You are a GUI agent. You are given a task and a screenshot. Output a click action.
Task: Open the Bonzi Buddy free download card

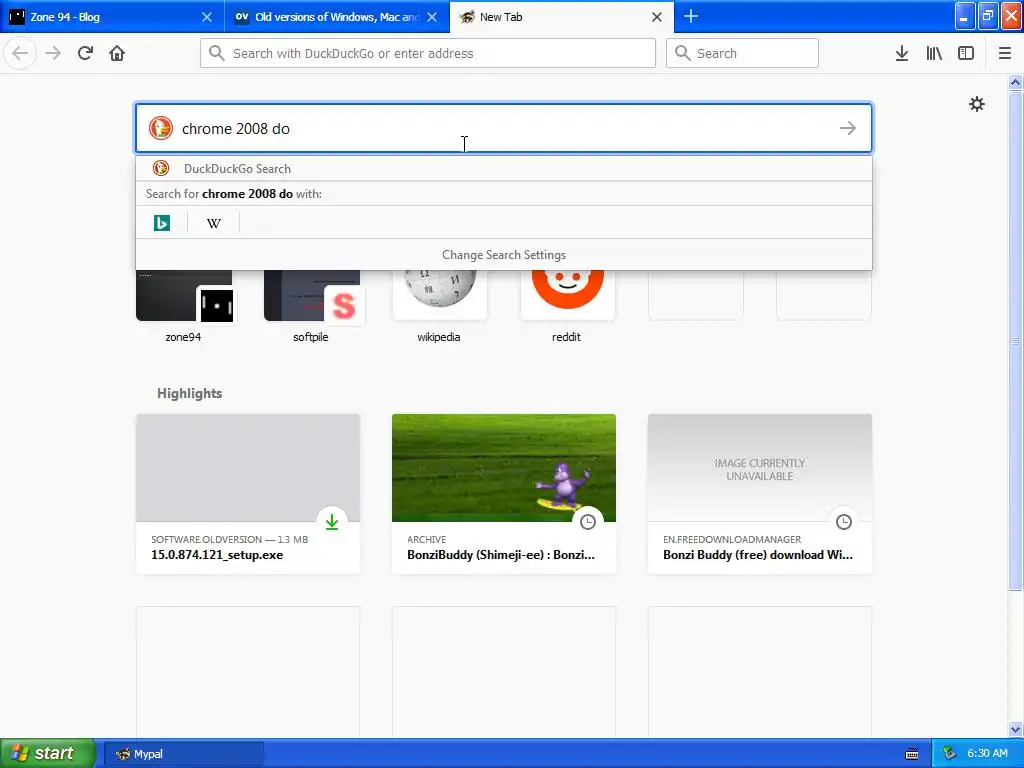point(760,494)
